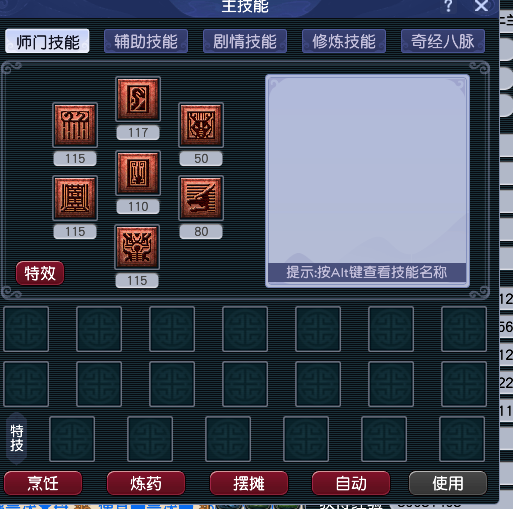Click the help question mark icon
The width and height of the screenshot is (513, 509).
[x=448, y=6]
